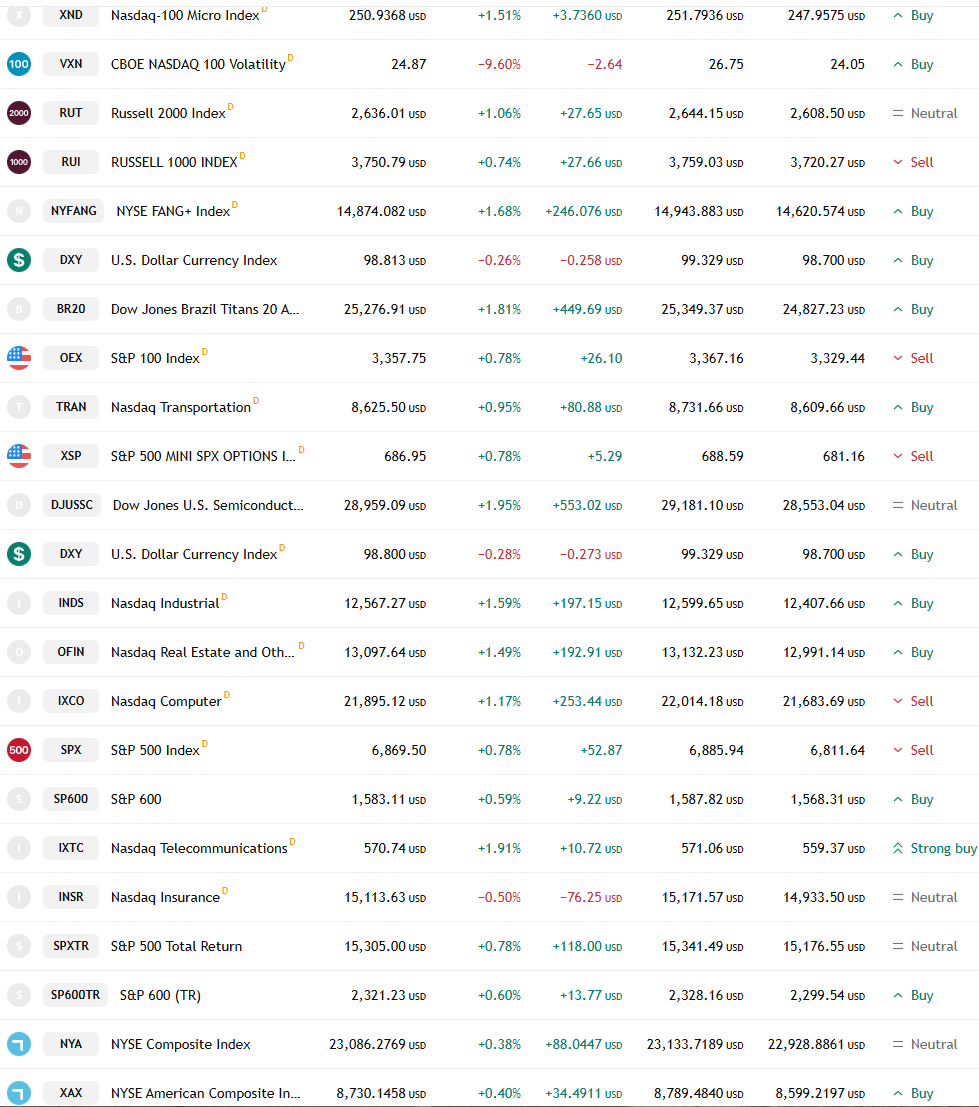
Task: Open the OEX ticker symbol
Action: point(71,358)
